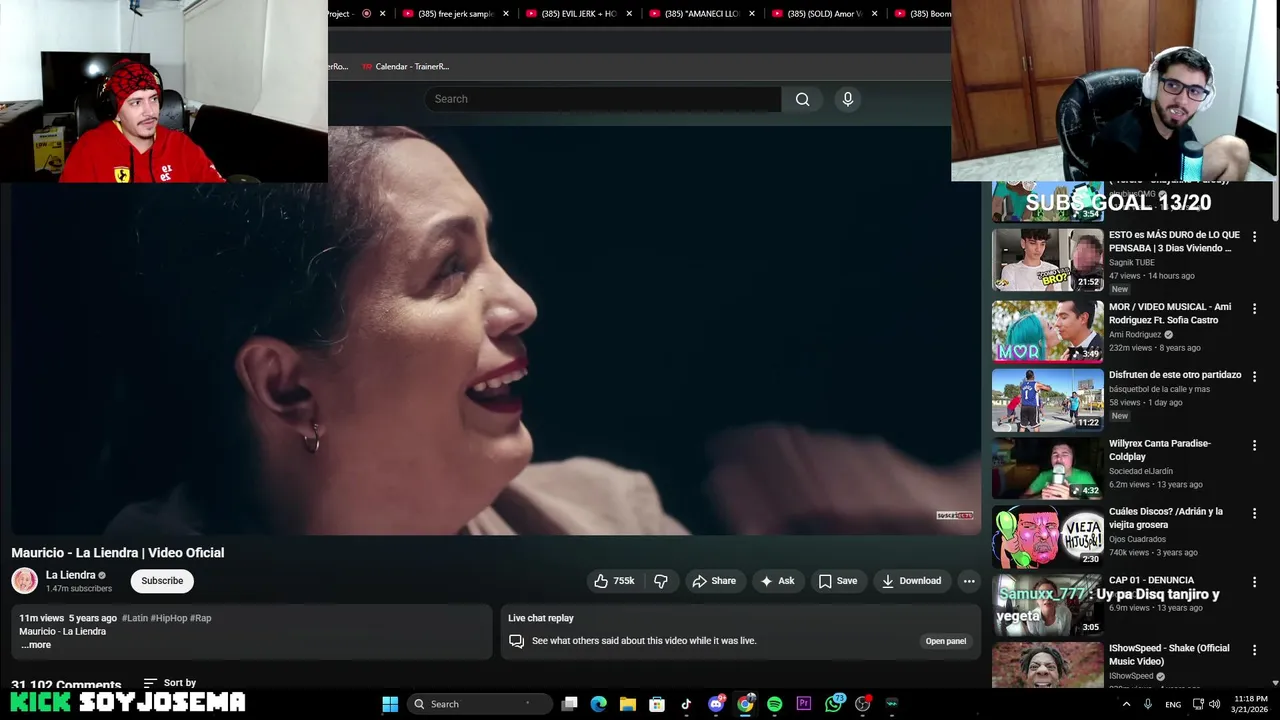Switch to '(385) Boom' tab

click(922, 14)
